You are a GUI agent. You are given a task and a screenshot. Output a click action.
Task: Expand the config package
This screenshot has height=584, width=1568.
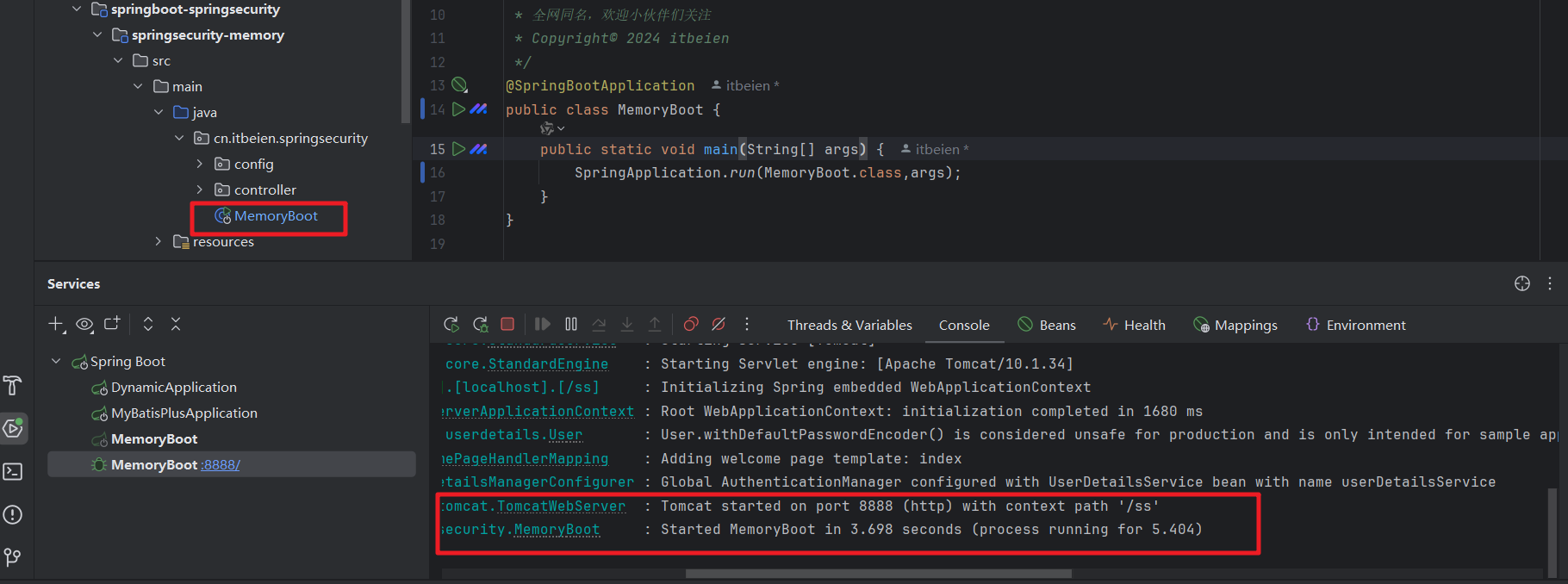click(x=200, y=164)
